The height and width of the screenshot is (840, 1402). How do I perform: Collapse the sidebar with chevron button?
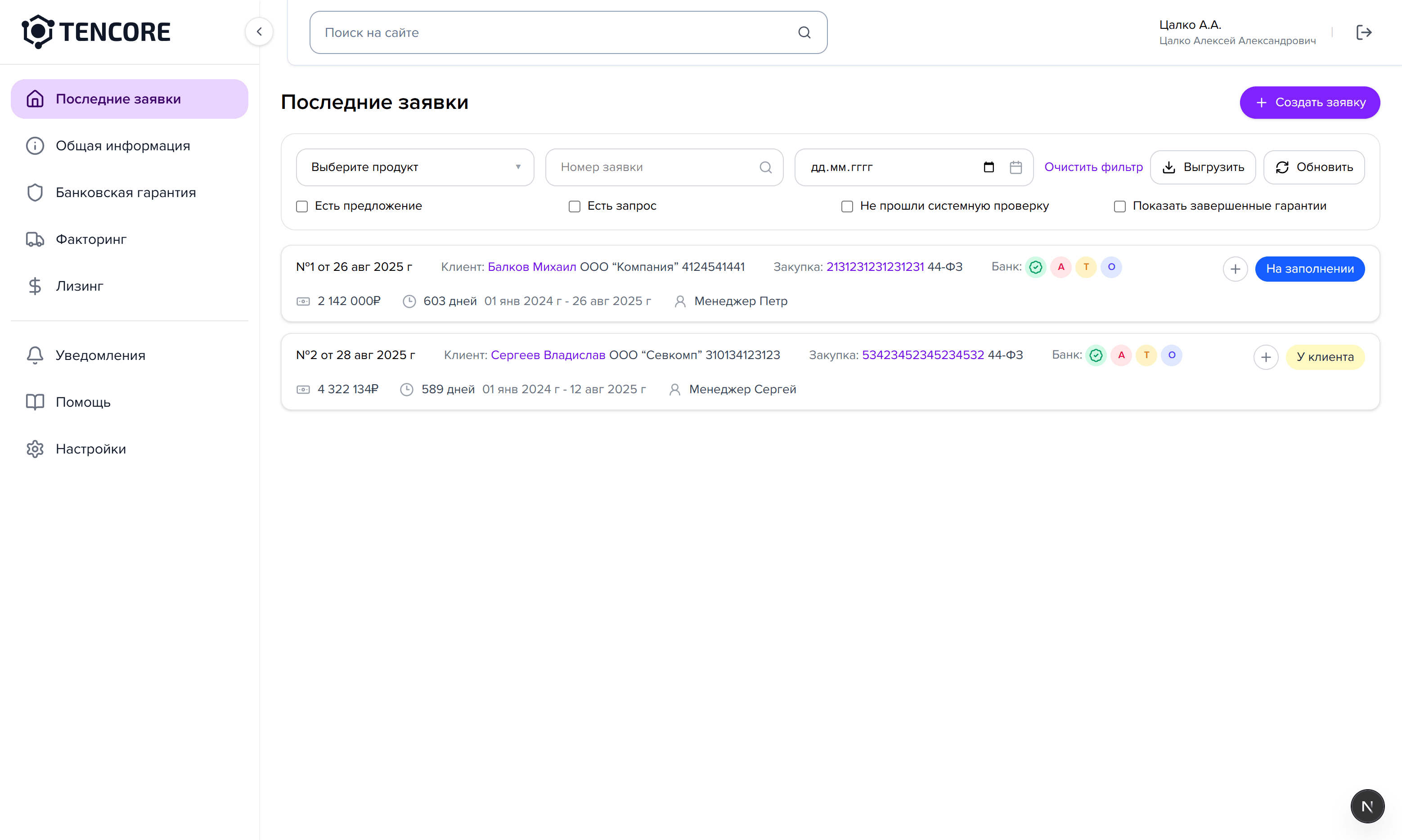[x=259, y=31]
